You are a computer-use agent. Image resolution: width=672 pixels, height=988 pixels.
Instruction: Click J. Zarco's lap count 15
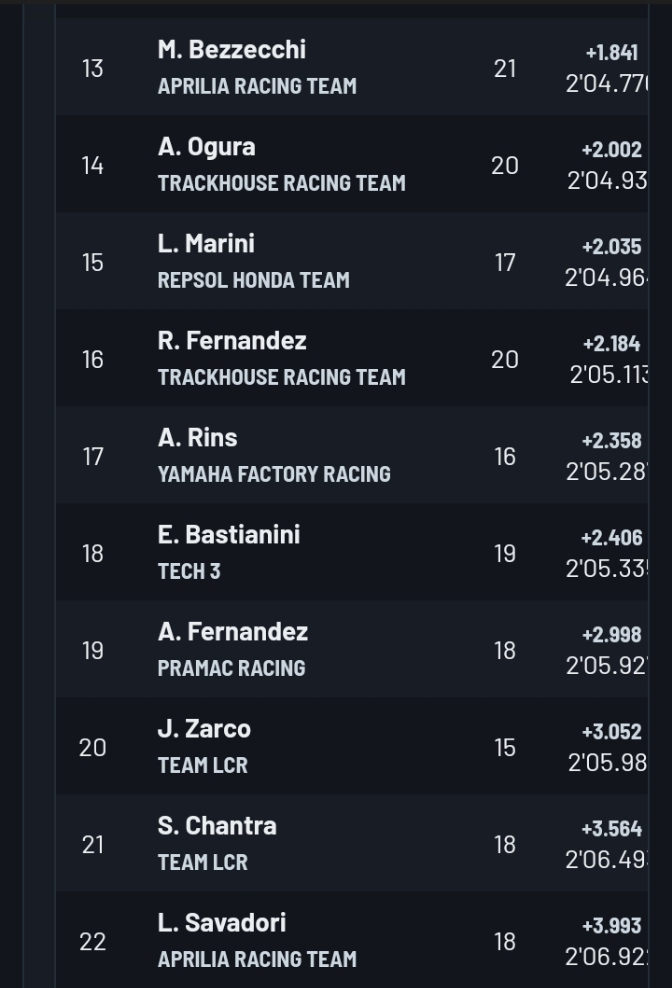tap(505, 747)
